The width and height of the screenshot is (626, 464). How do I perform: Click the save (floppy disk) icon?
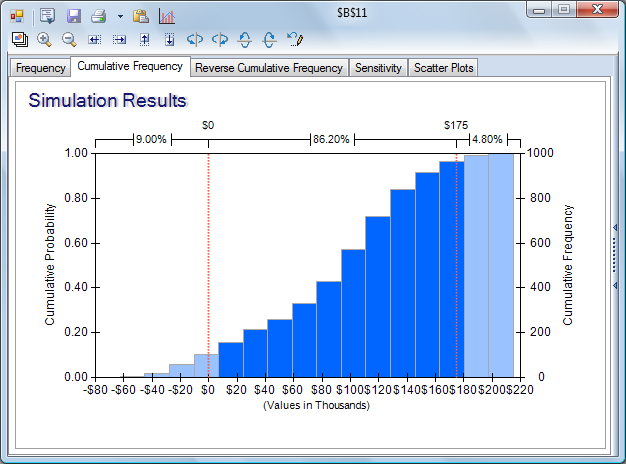point(73,16)
